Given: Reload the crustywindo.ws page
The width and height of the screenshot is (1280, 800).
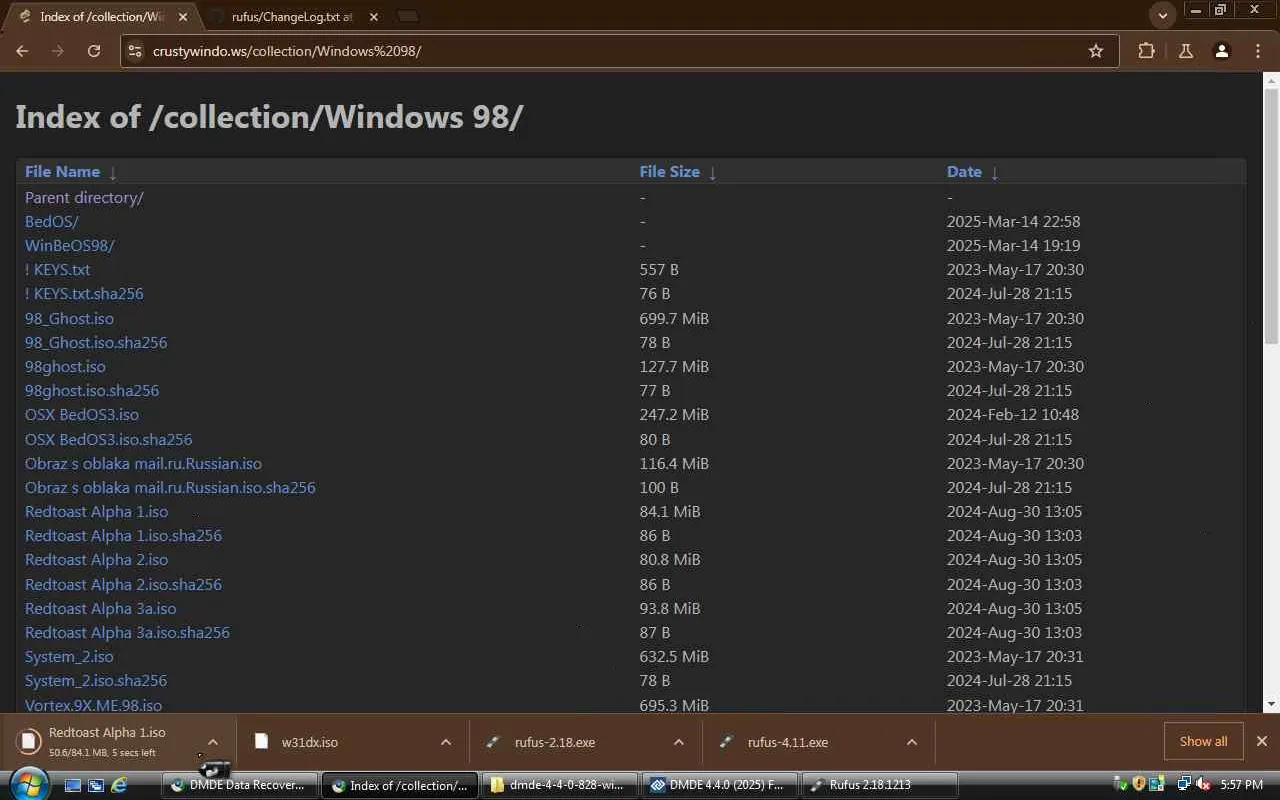Looking at the screenshot, I should coord(94,51).
